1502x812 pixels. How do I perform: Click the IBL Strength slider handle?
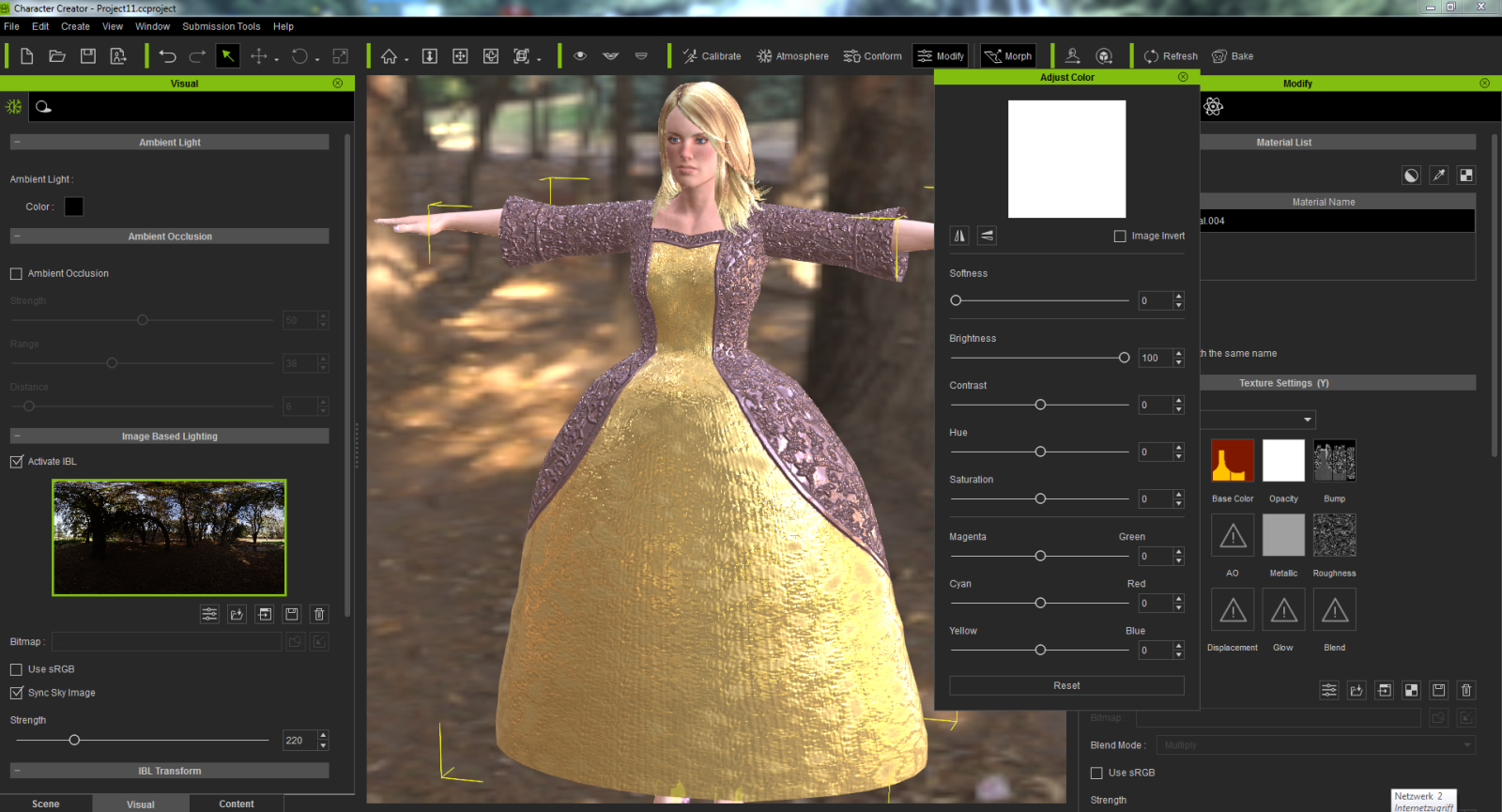[74, 741]
